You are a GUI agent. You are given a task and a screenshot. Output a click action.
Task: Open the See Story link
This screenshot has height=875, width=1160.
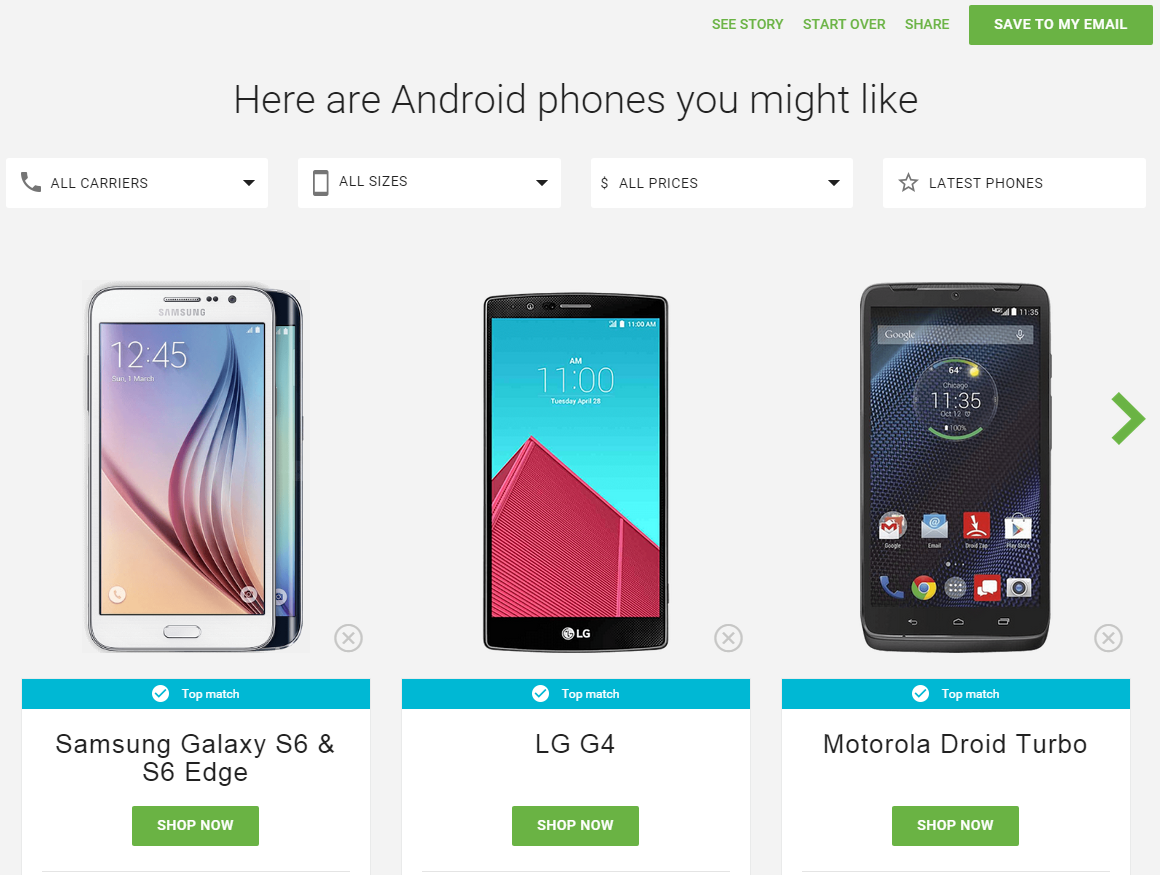(x=747, y=24)
